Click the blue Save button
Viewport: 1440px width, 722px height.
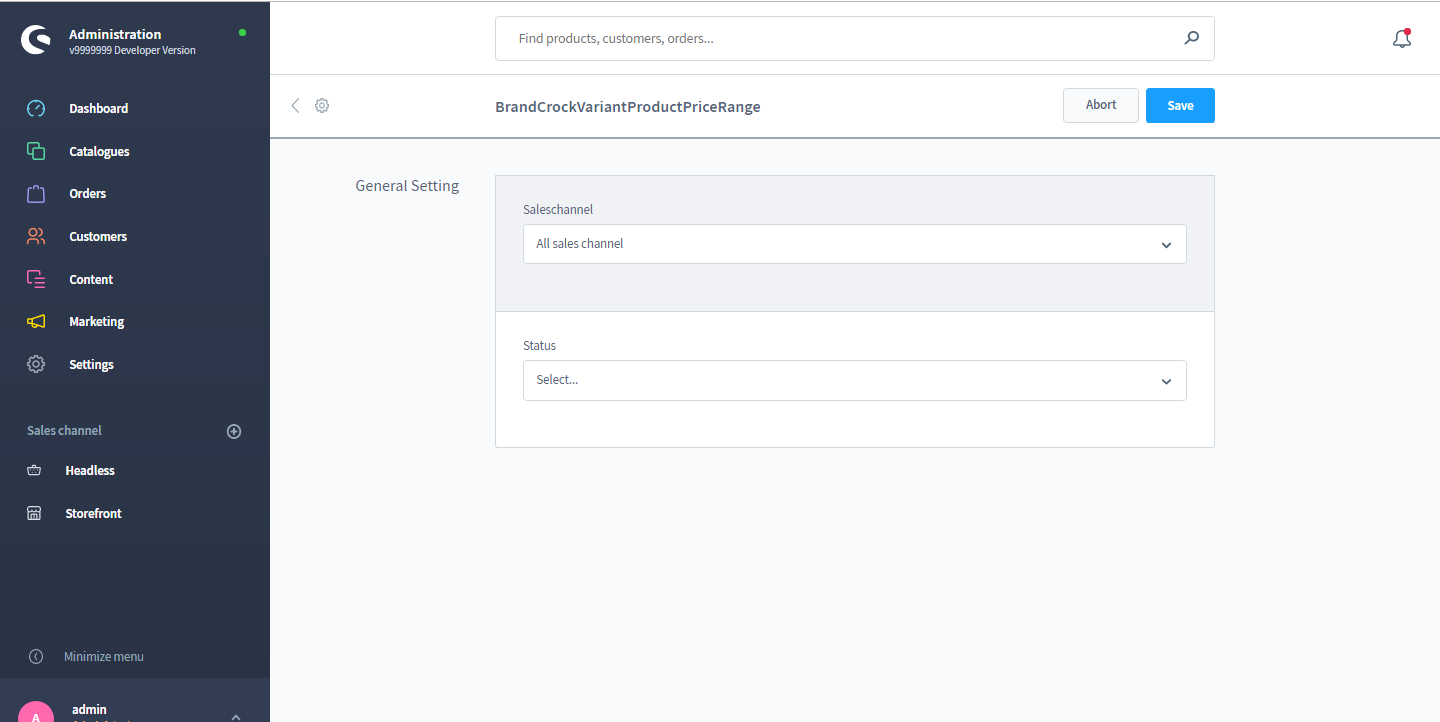pyautogui.click(x=1180, y=105)
